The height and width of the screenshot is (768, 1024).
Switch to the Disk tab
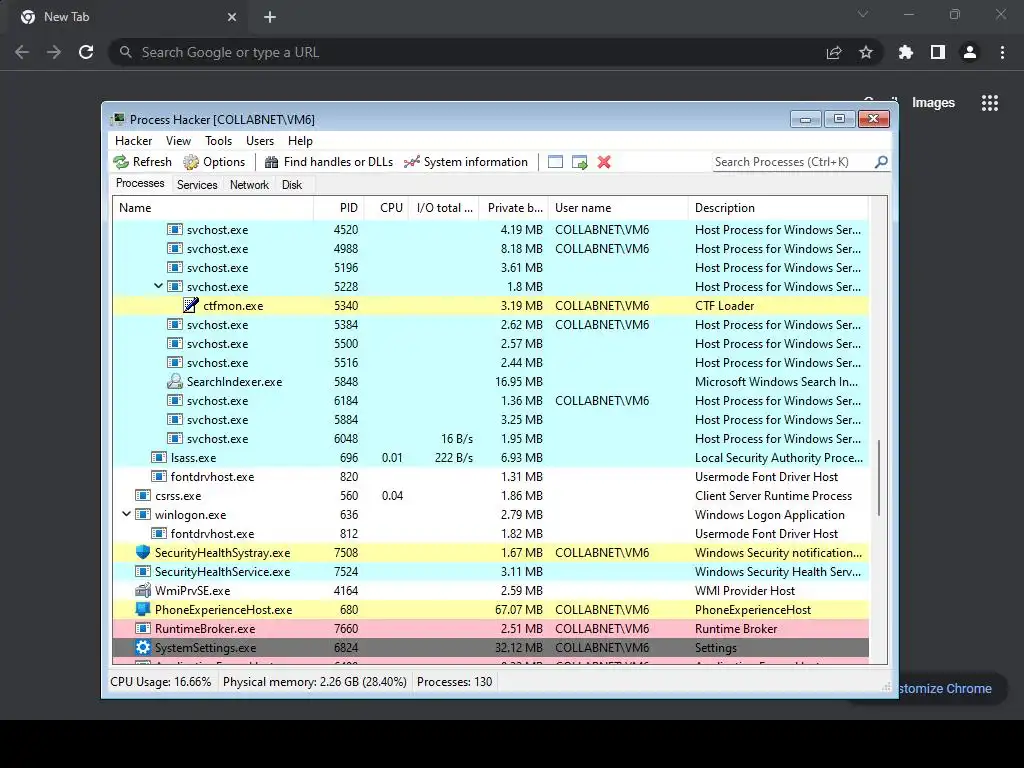(292, 185)
